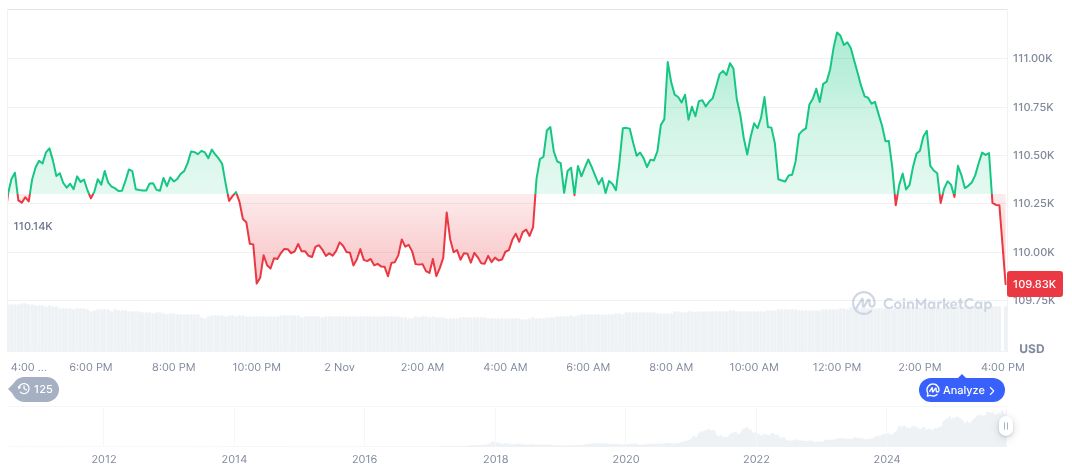1072x470 pixels.
Task: Click the 110.50K price axis label
Action: (1032, 155)
